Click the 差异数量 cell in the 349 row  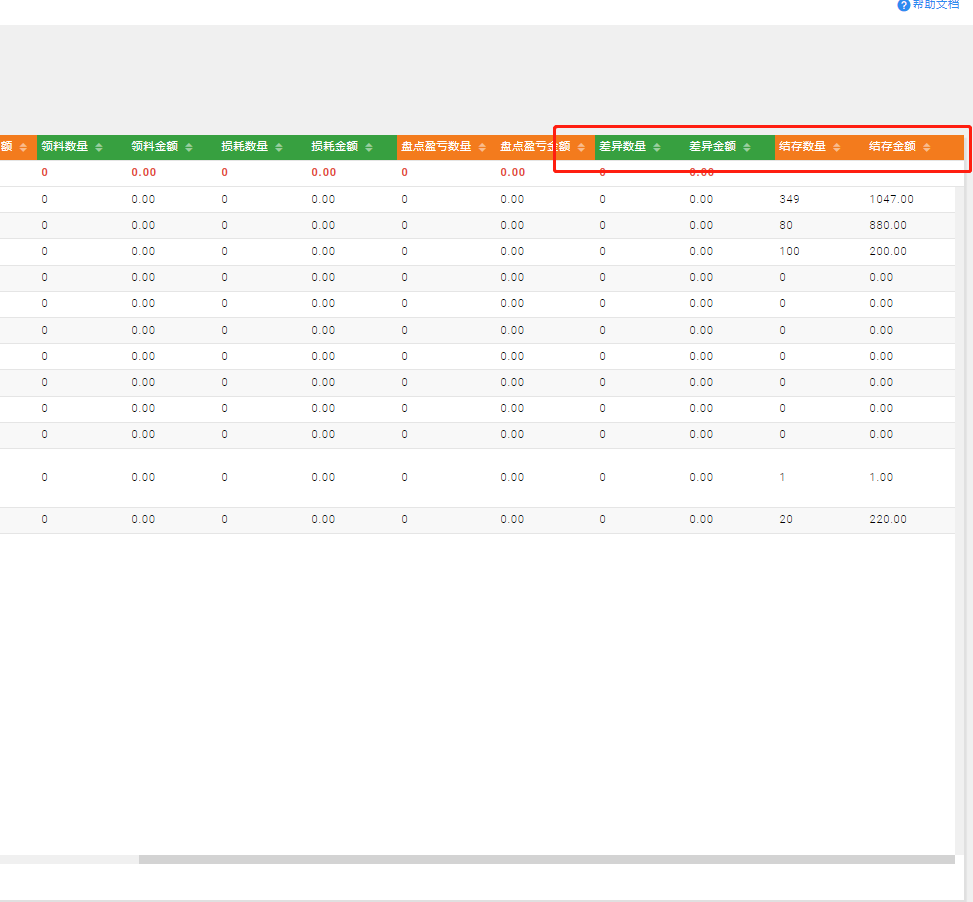point(603,199)
